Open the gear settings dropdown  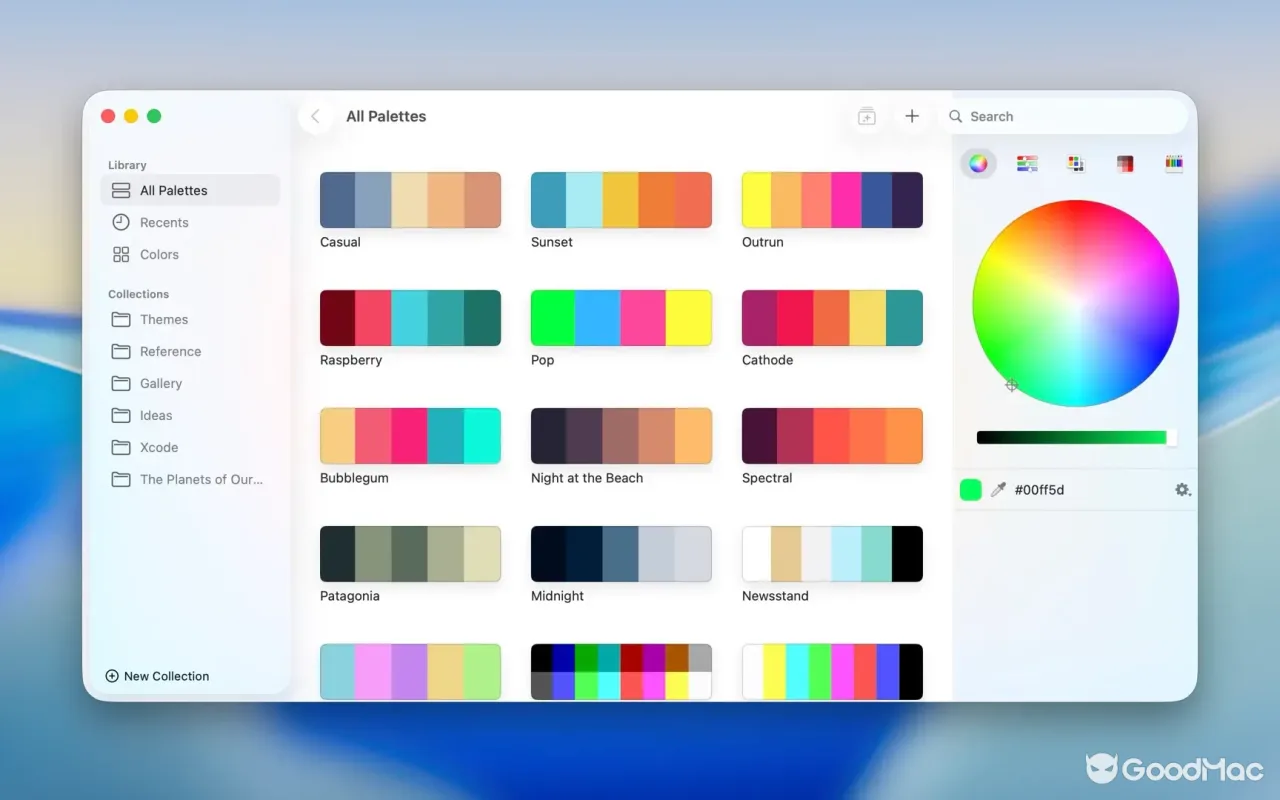1183,490
